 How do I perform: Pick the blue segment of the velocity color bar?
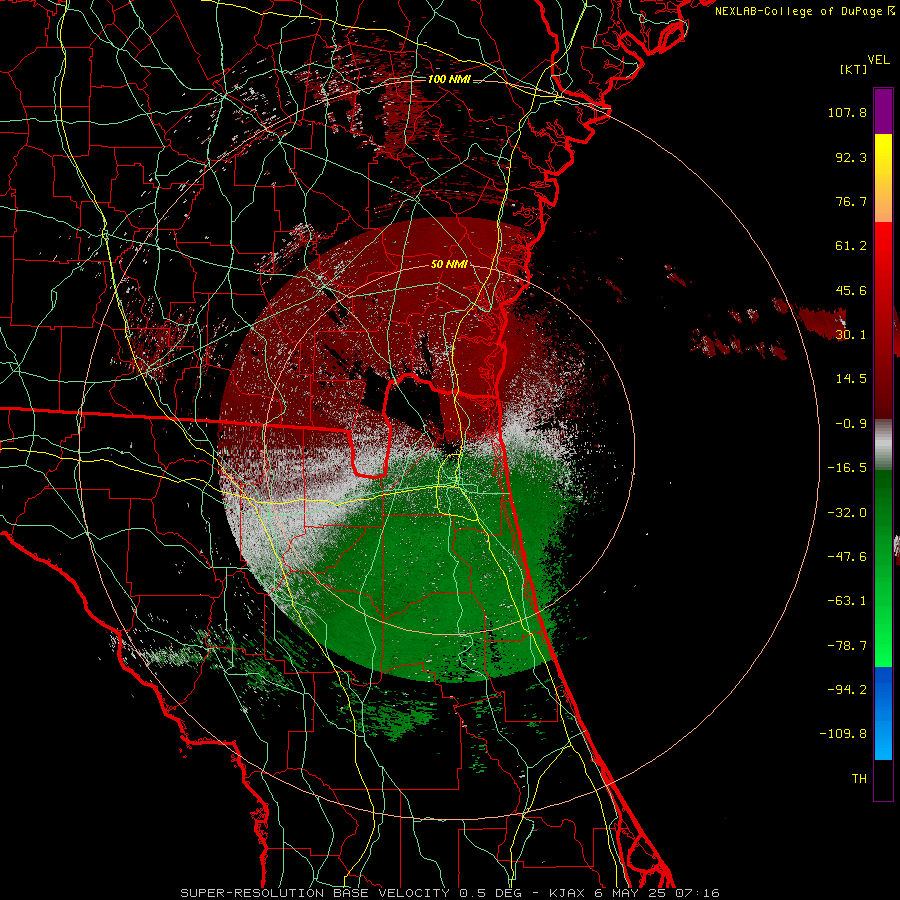click(883, 713)
